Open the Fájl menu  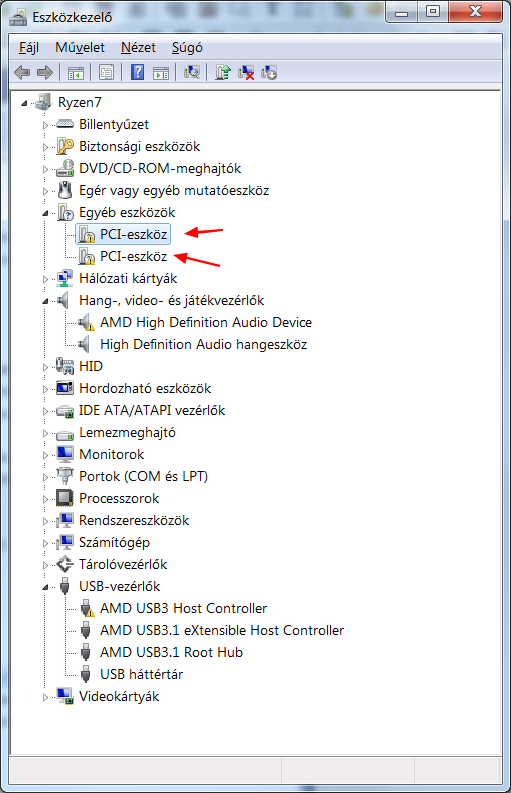tap(29, 48)
